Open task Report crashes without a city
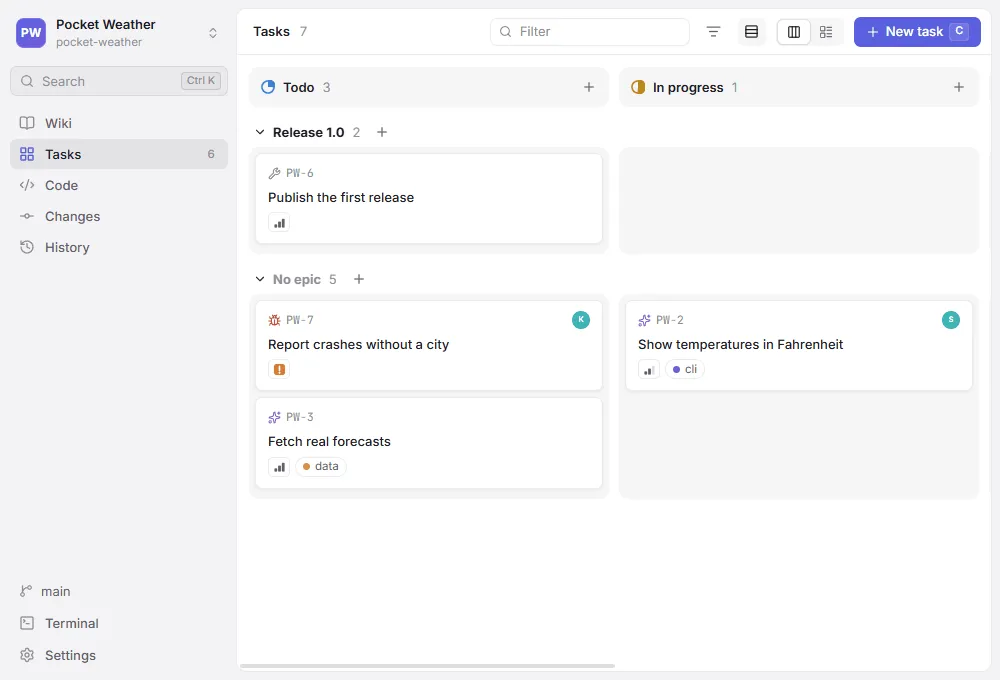Screen dimensions: 1000x680 pos(429,345)
